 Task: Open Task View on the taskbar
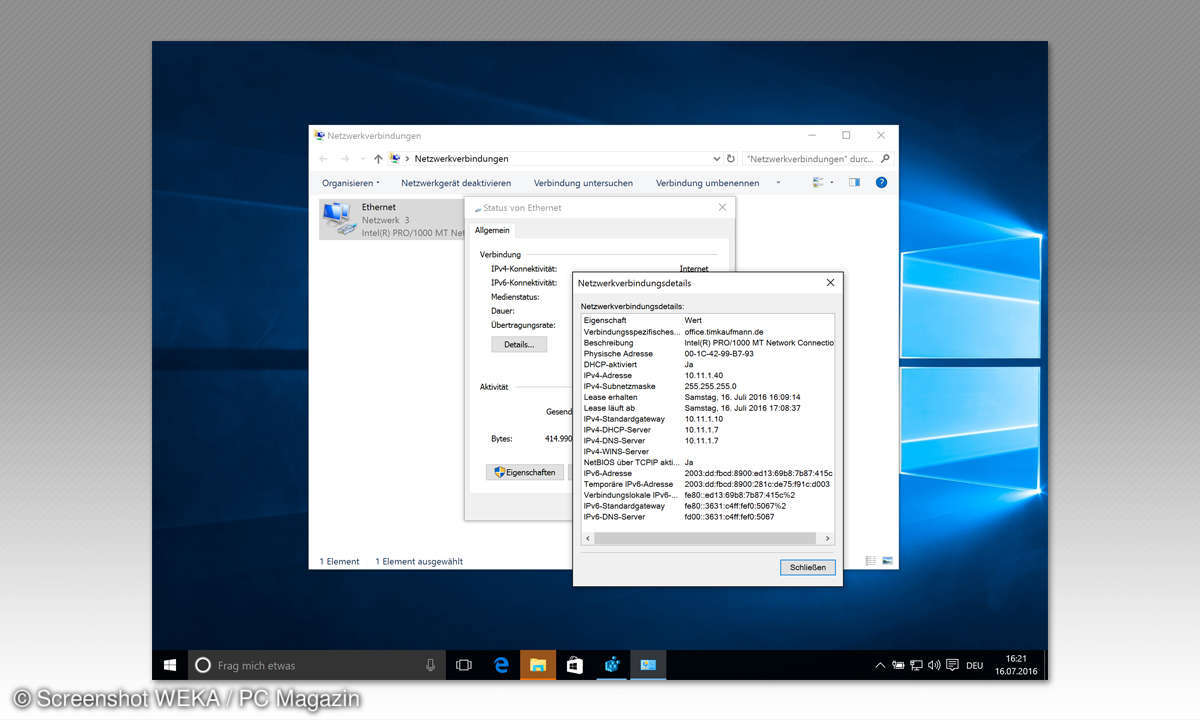(x=464, y=665)
